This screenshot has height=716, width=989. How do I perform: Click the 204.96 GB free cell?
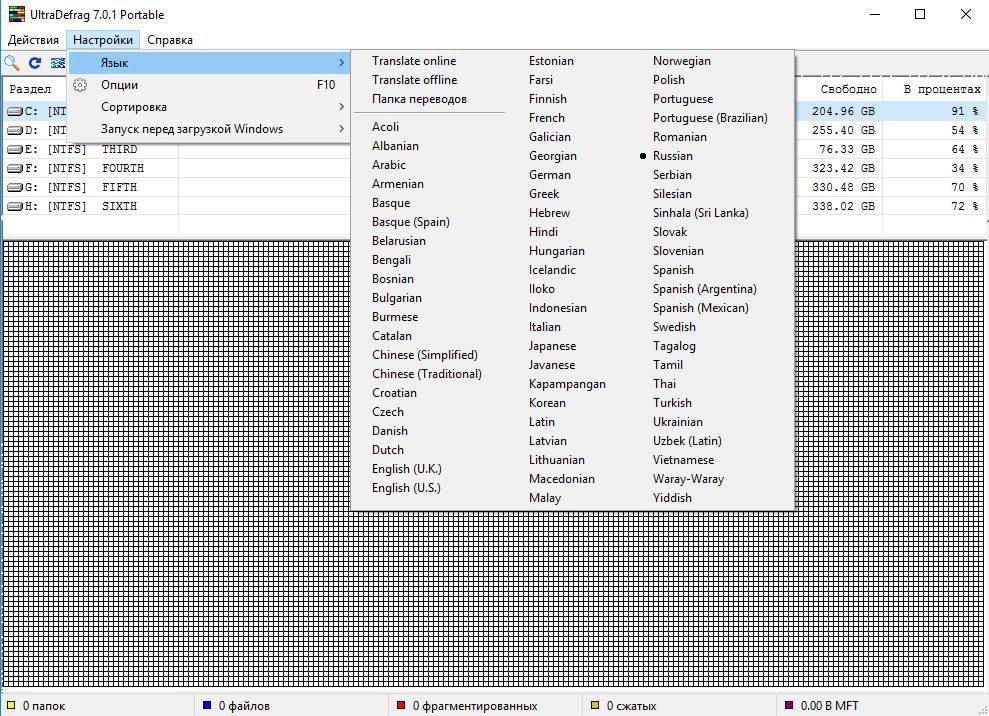click(843, 112)
